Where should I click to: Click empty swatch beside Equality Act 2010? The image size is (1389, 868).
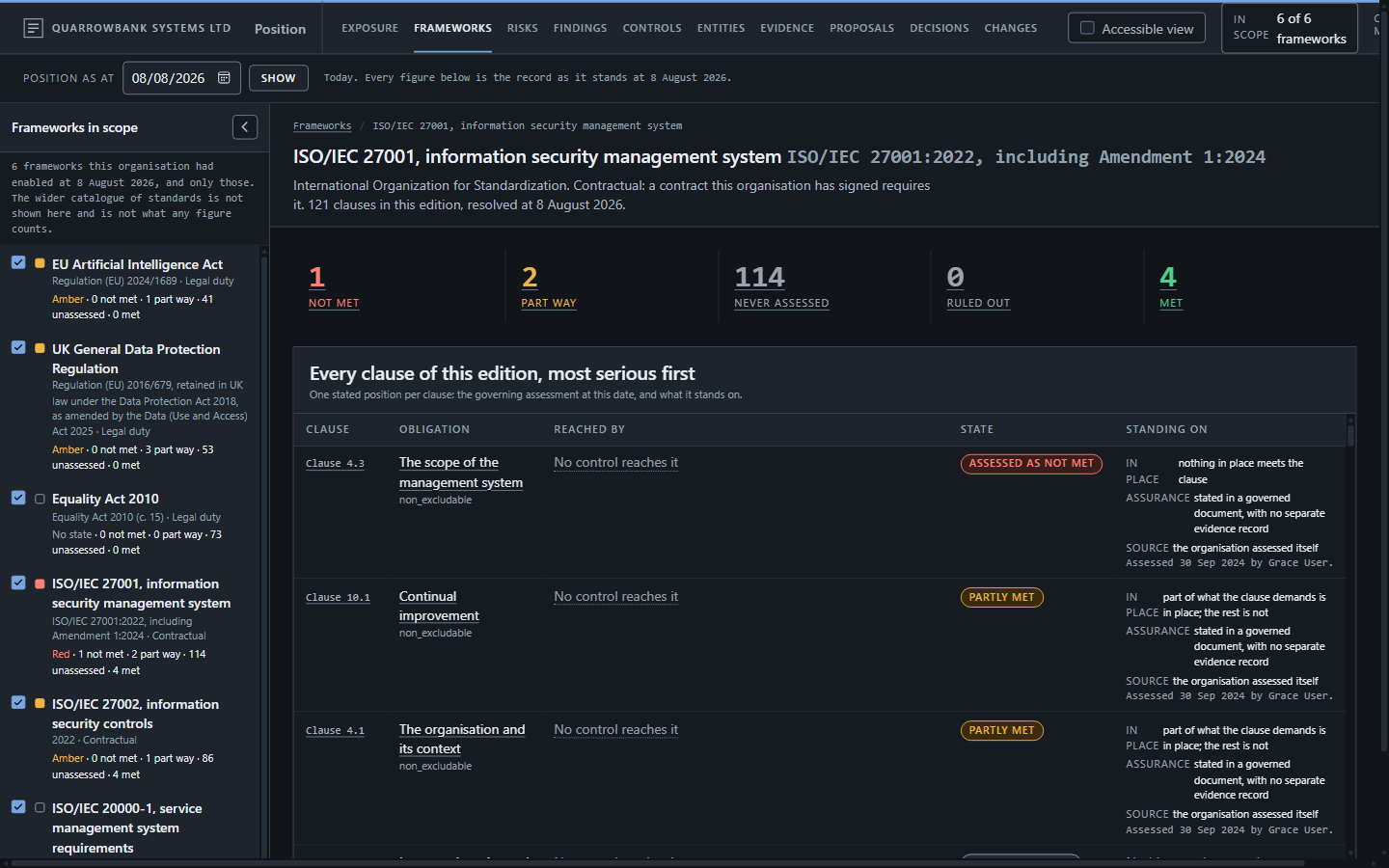40,499
